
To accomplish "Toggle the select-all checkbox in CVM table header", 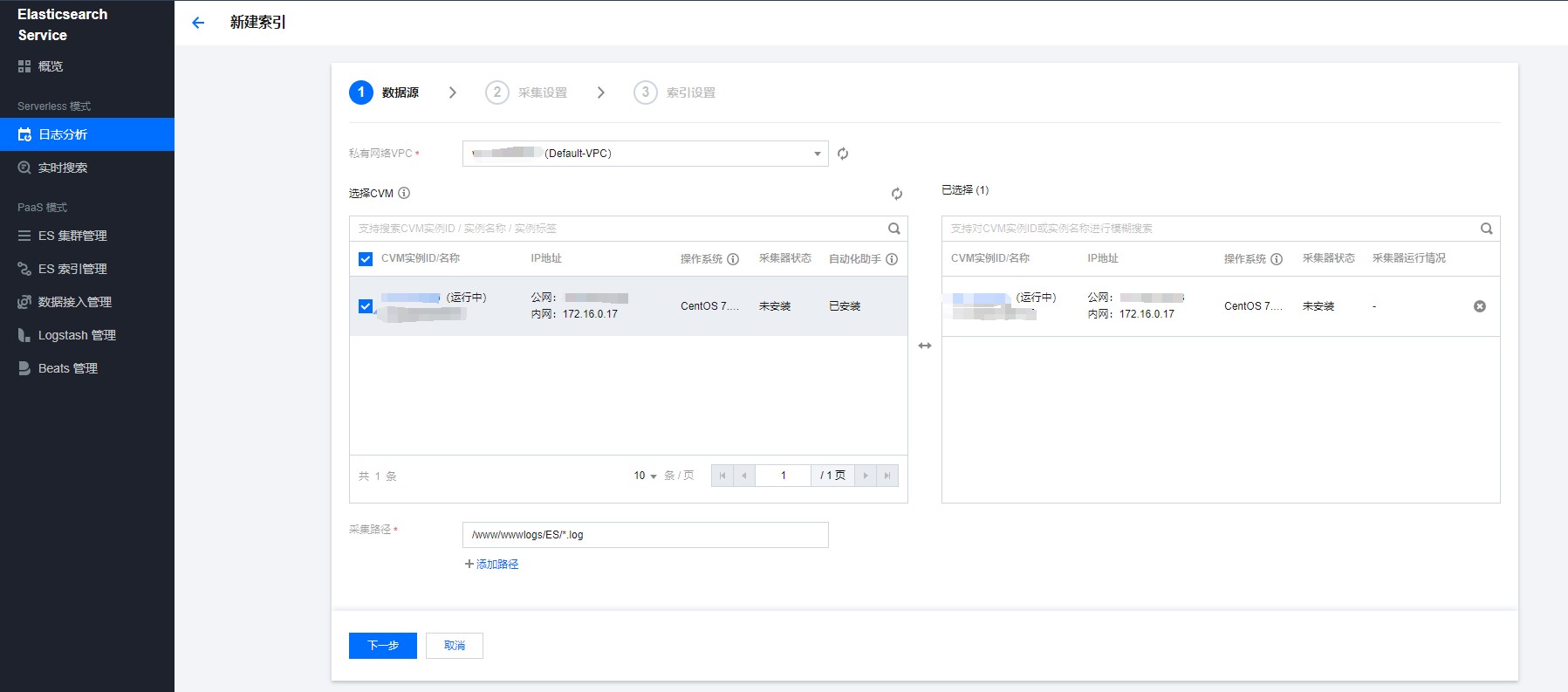I will (366, 259).
